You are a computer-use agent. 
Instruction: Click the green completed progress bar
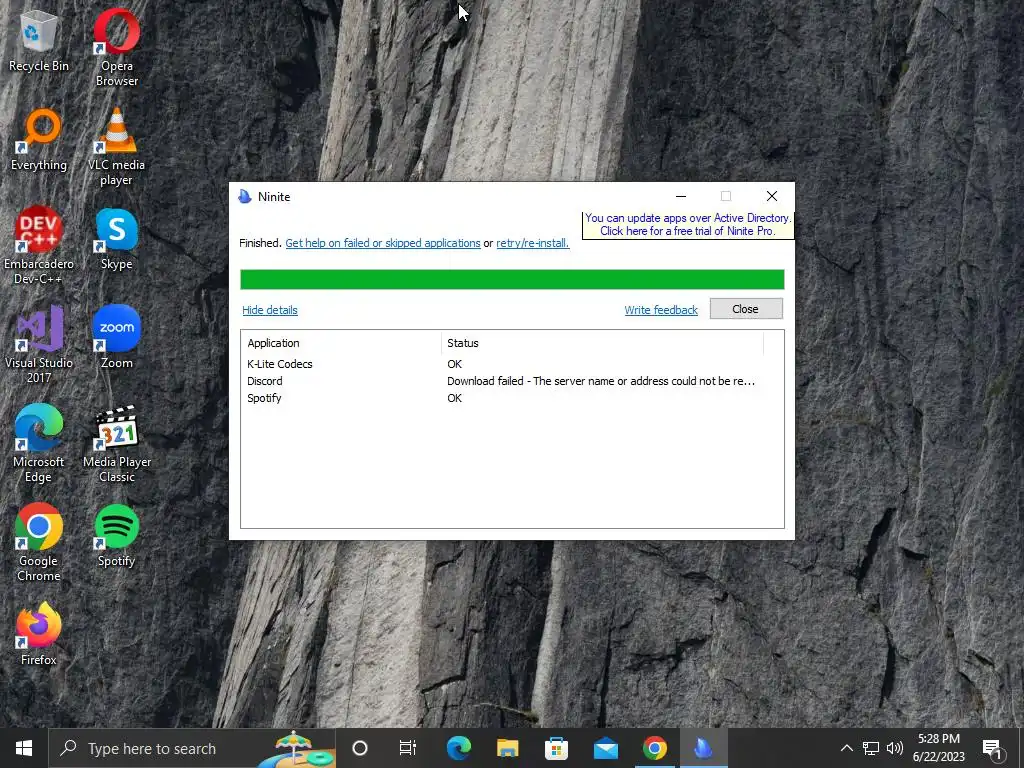point(512,280)
